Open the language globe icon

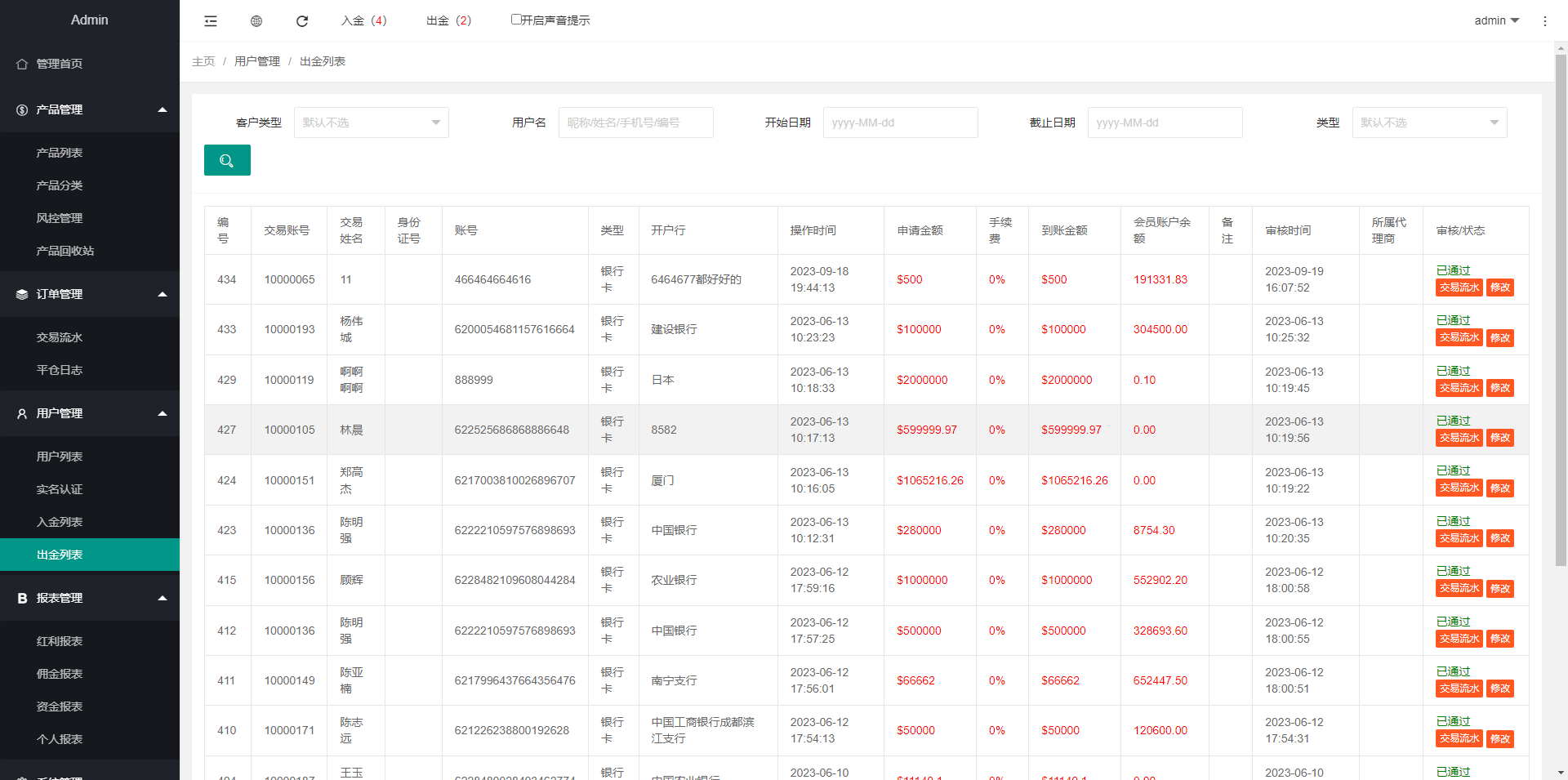click(x=256, y=20)
